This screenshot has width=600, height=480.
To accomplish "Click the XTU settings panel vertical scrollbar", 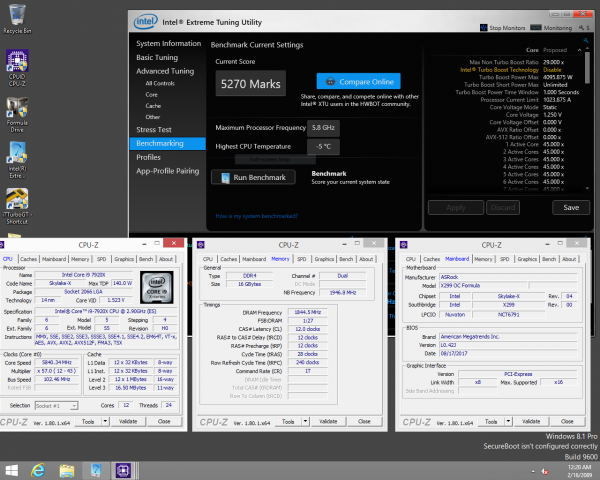I will pos(587,67).
